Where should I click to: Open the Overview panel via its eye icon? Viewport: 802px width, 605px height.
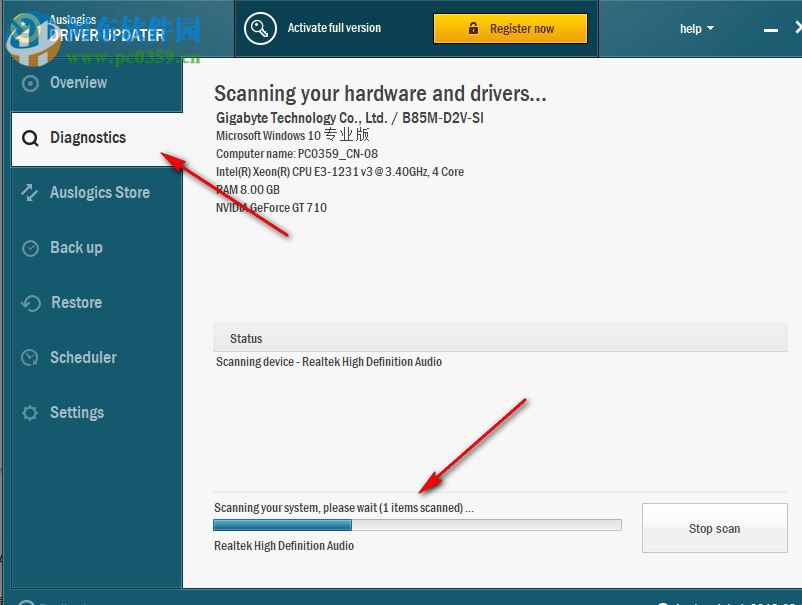[x=31, y=83]
